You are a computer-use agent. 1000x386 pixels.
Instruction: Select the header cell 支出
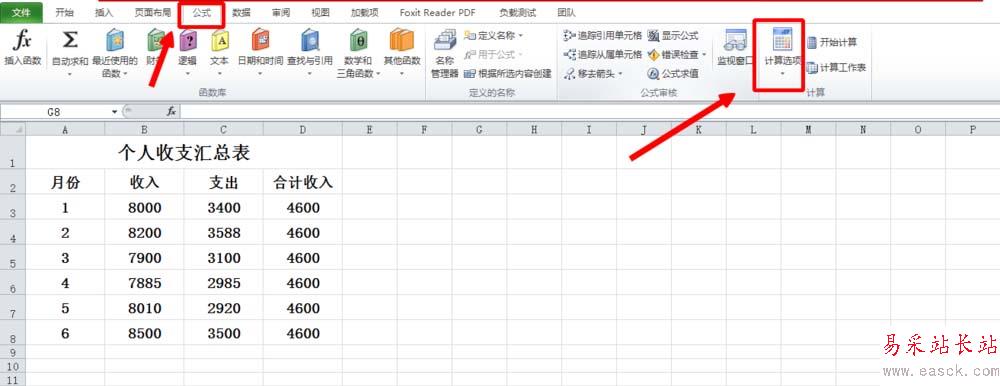point(224,182)
